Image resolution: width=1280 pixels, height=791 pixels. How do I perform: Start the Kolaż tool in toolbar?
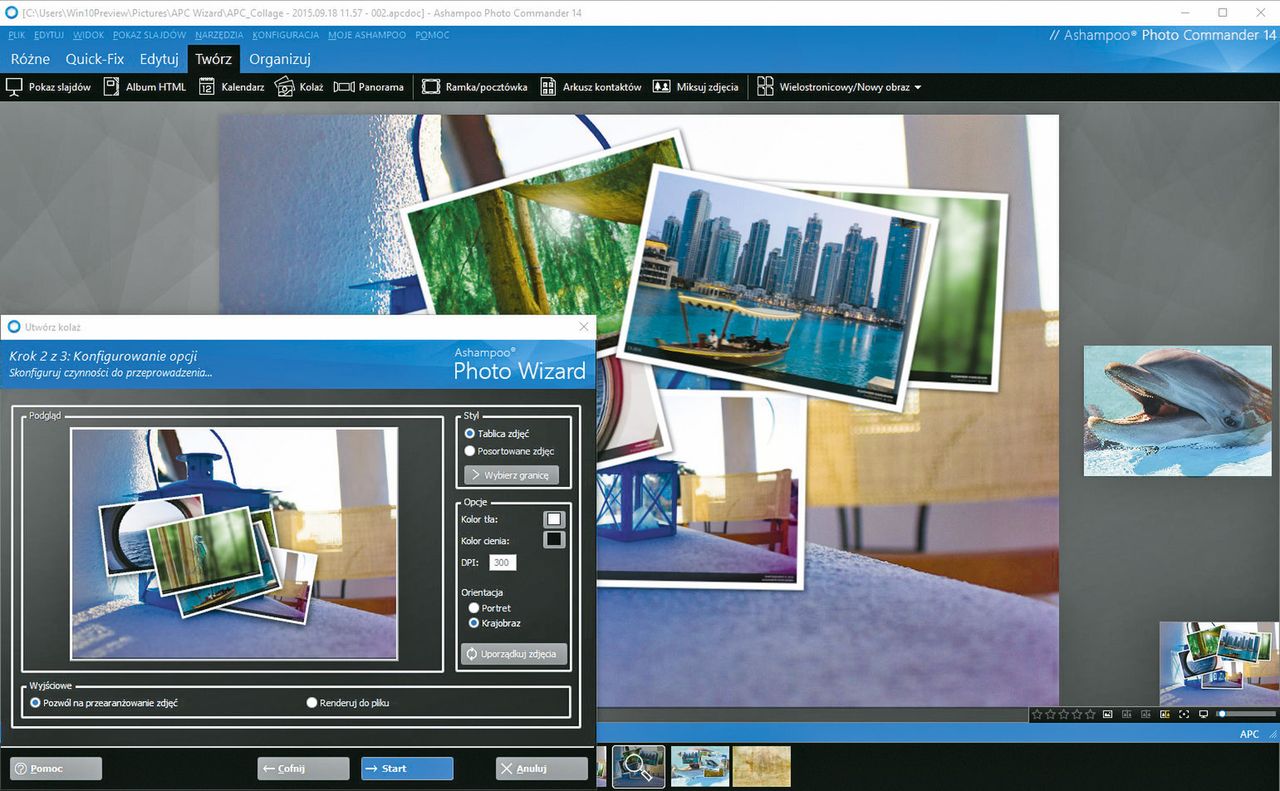299,87
